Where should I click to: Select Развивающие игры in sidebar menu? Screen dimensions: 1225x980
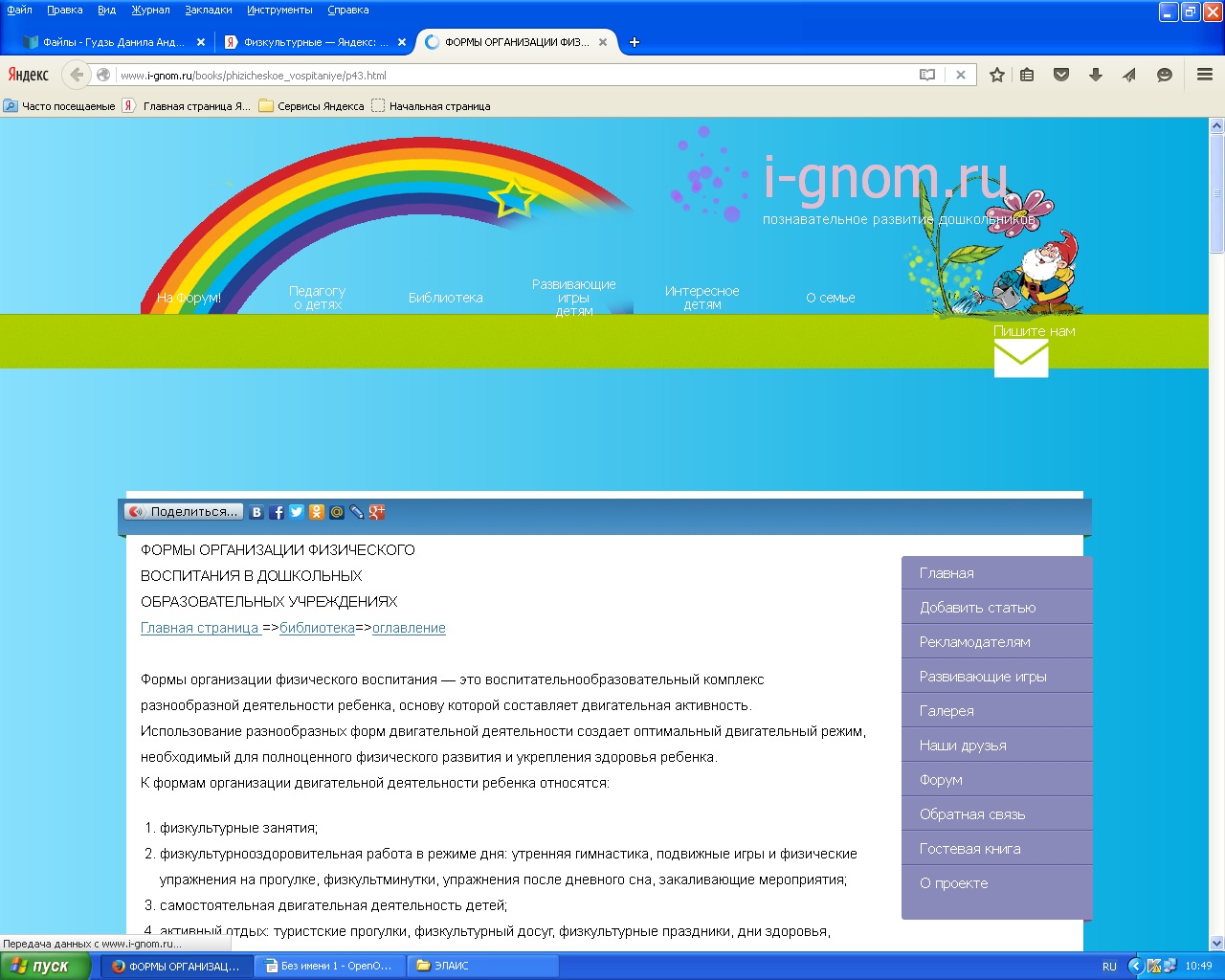997,677
